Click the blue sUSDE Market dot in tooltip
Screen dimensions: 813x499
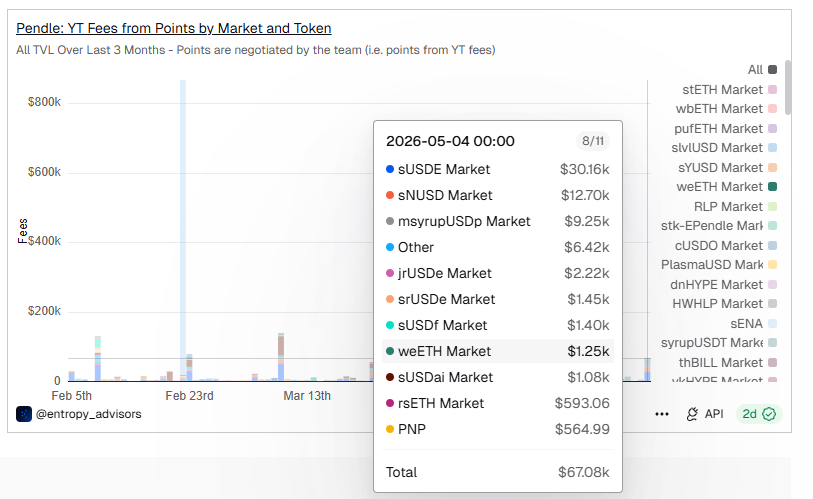390,169
